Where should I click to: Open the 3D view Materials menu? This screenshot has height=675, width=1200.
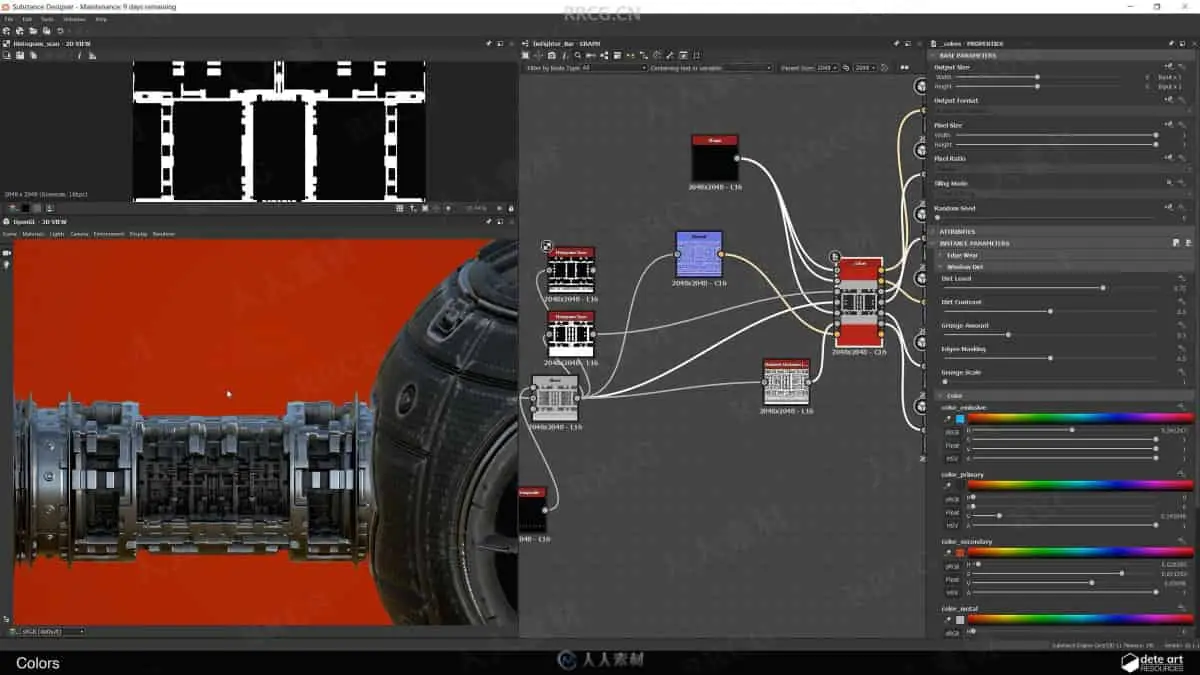tap(34, 234)
